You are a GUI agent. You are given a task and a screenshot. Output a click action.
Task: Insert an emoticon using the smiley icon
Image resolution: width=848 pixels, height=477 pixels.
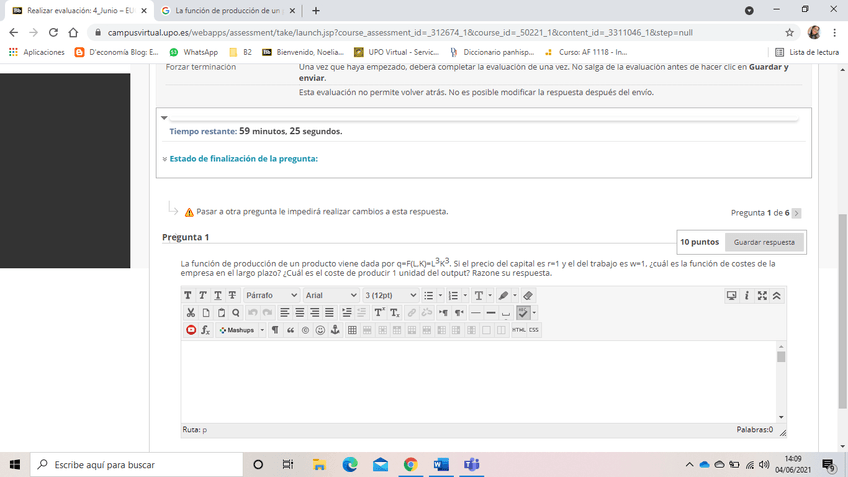tap(320, 330)
